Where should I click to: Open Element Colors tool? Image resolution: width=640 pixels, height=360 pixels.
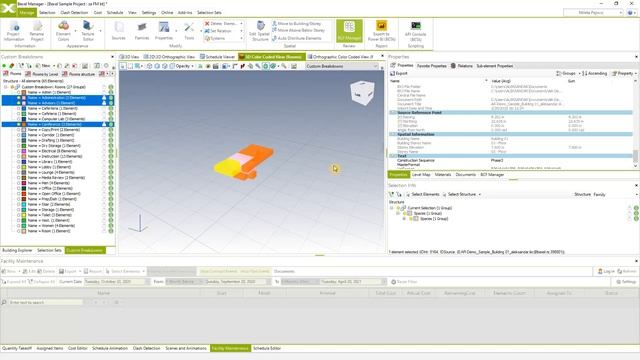(x=63, y=31)
